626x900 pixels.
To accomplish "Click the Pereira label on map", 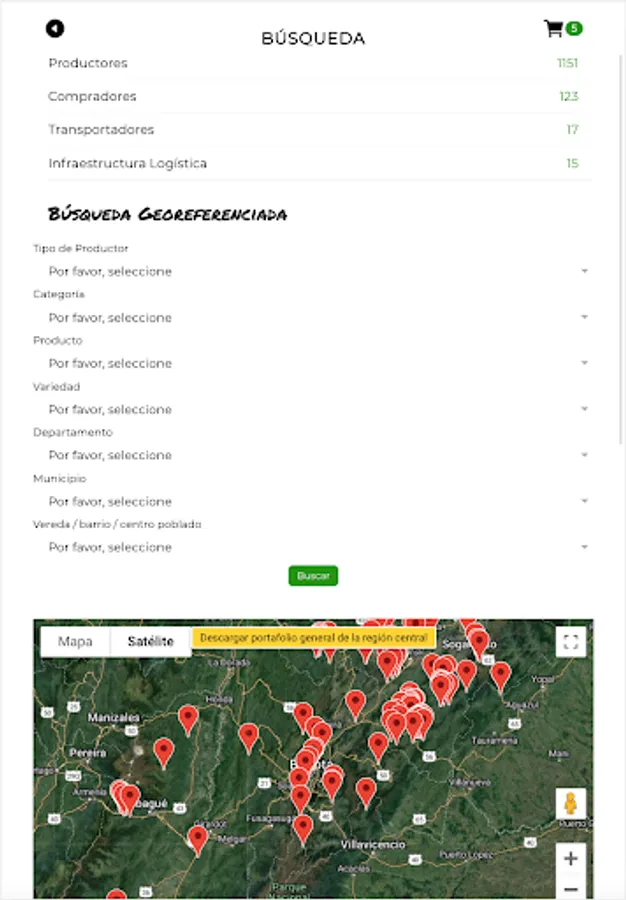I will (88, 752).
